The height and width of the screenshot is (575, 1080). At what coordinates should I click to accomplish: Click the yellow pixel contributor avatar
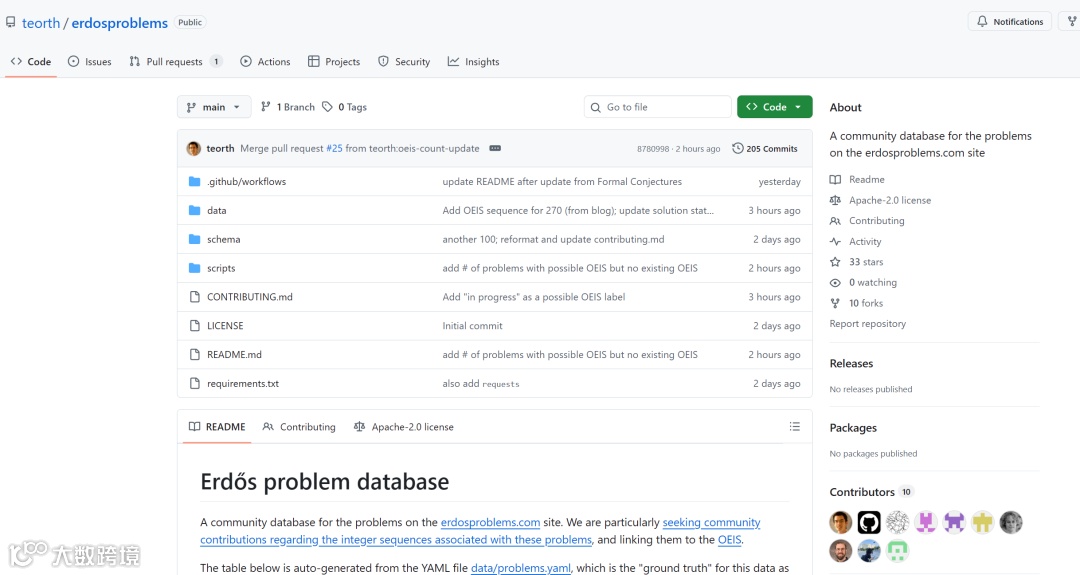pos(982,523)
